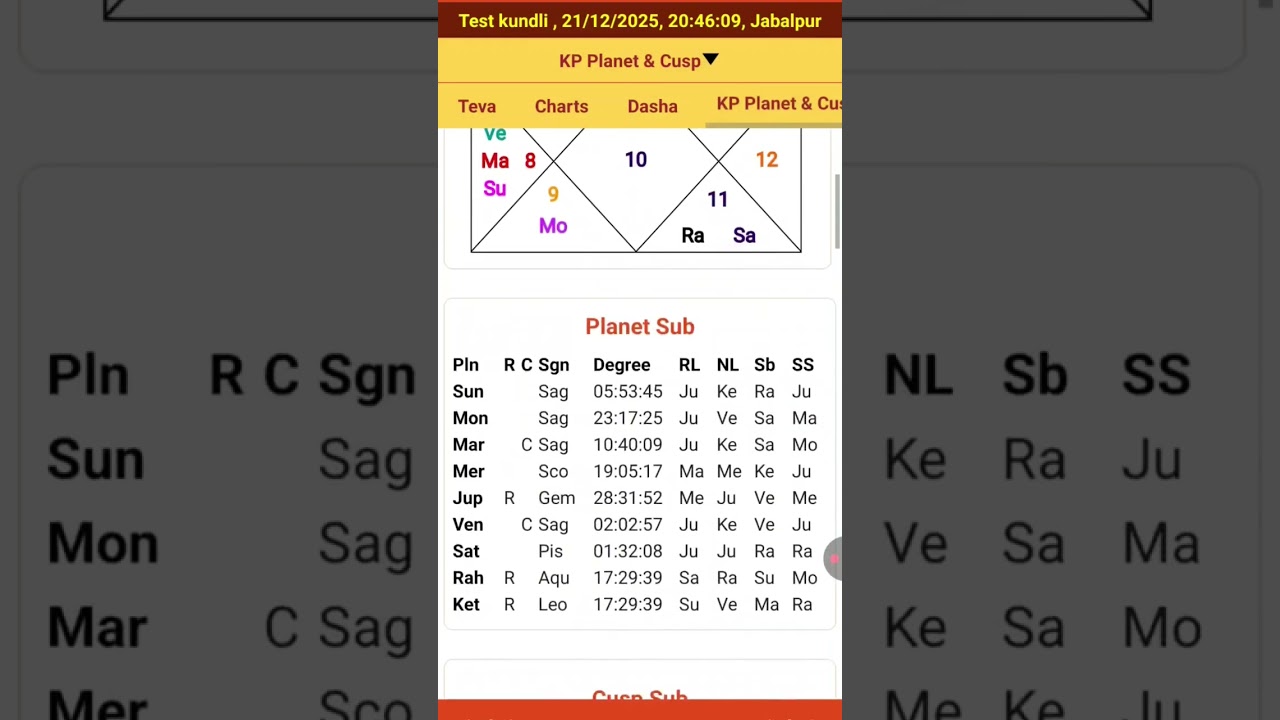Click the NL column header
Viewport: 1280px width, 720px height.
pyautogui.click(x=727, y=365)
